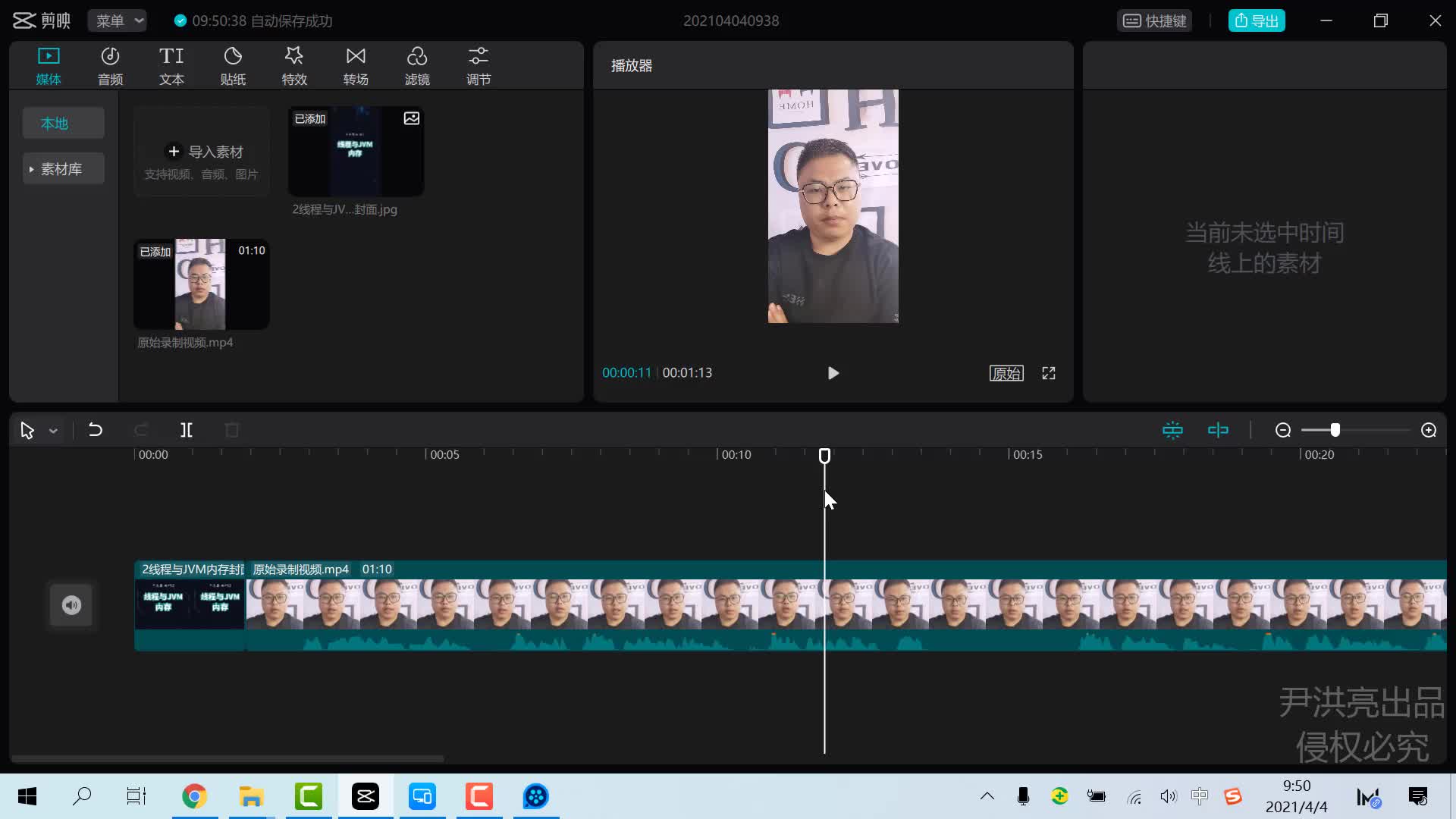This screenshot has height=819, width=1456.
Task: Open the Filters (滤镜) panel
Action: pos(417,66)
